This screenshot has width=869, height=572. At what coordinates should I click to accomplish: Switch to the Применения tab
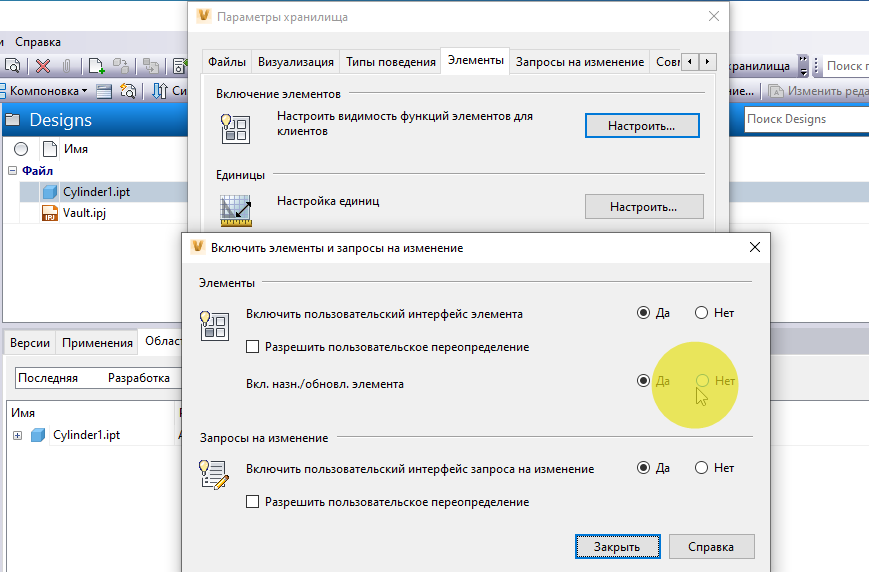coord(97,343)
